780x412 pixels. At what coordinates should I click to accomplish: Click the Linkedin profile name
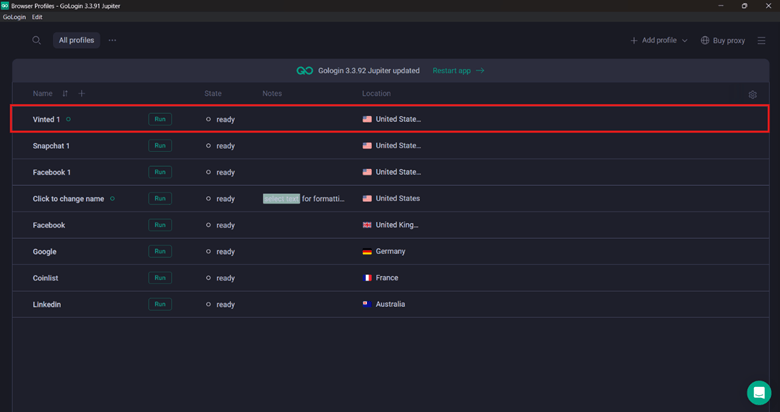coord(47,305)
